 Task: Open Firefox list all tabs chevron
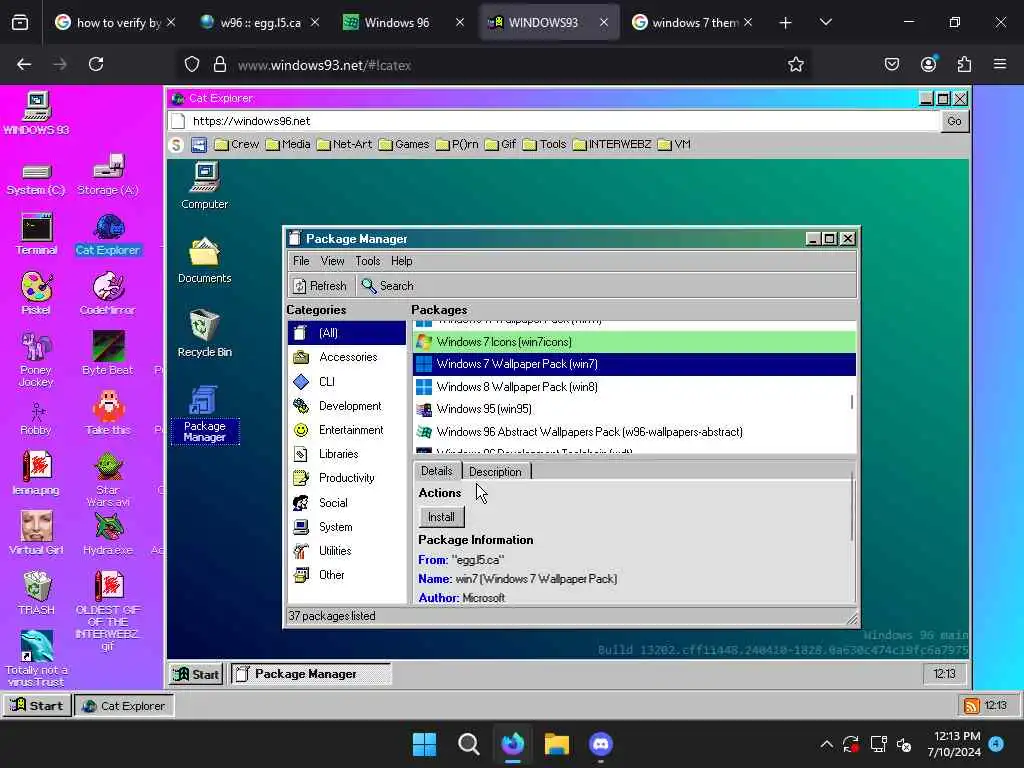825,23
